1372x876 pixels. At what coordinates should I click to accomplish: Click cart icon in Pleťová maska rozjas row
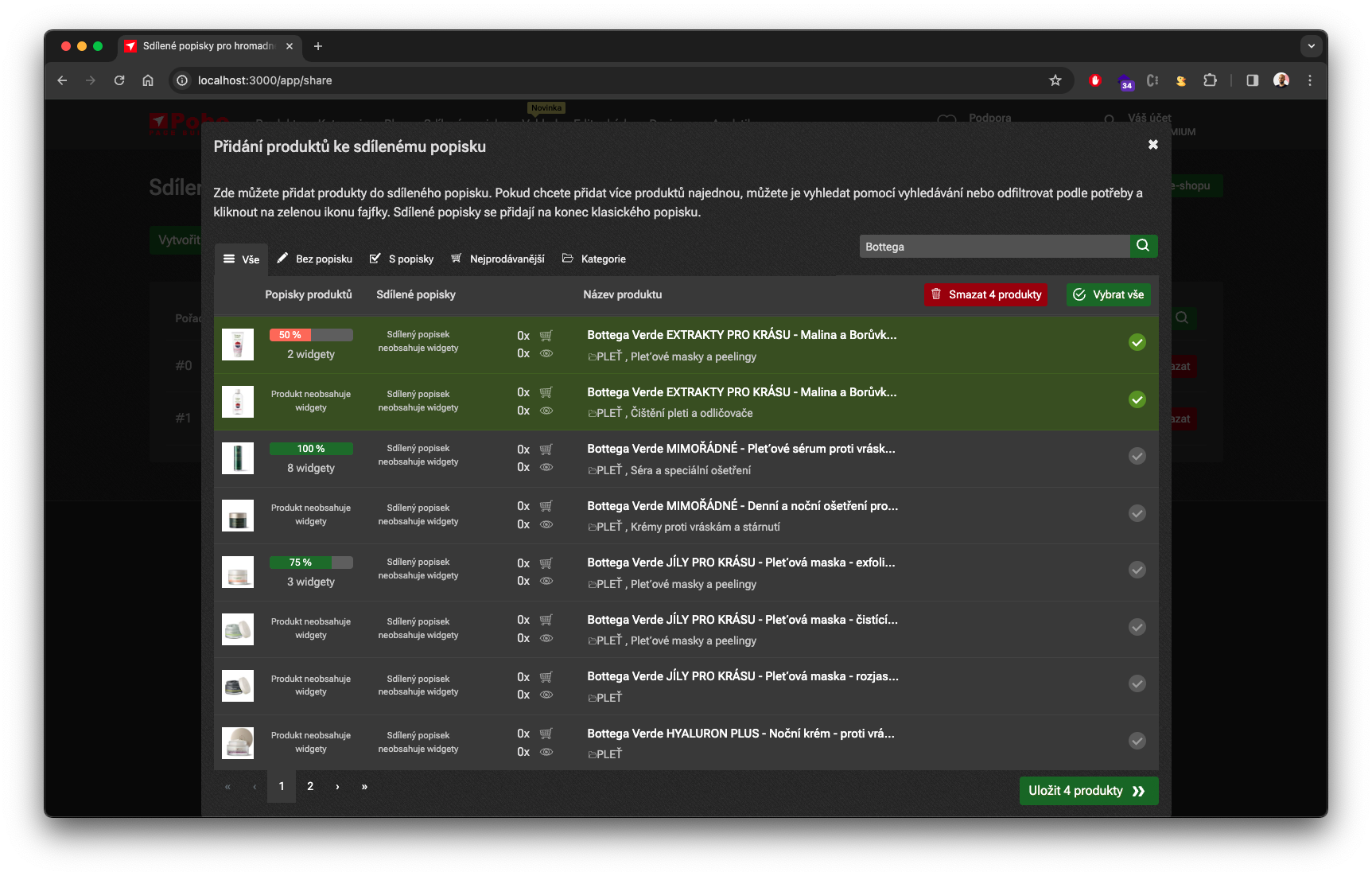tap(546, 677)
